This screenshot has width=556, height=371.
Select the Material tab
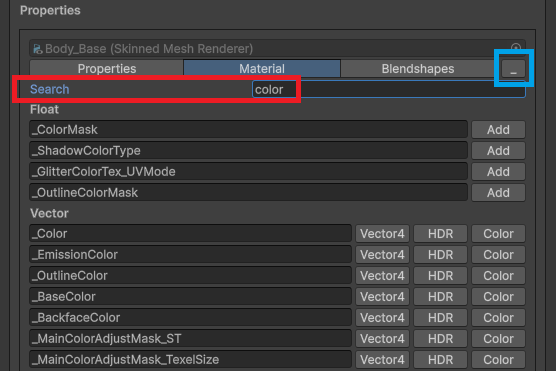(262, 68)
